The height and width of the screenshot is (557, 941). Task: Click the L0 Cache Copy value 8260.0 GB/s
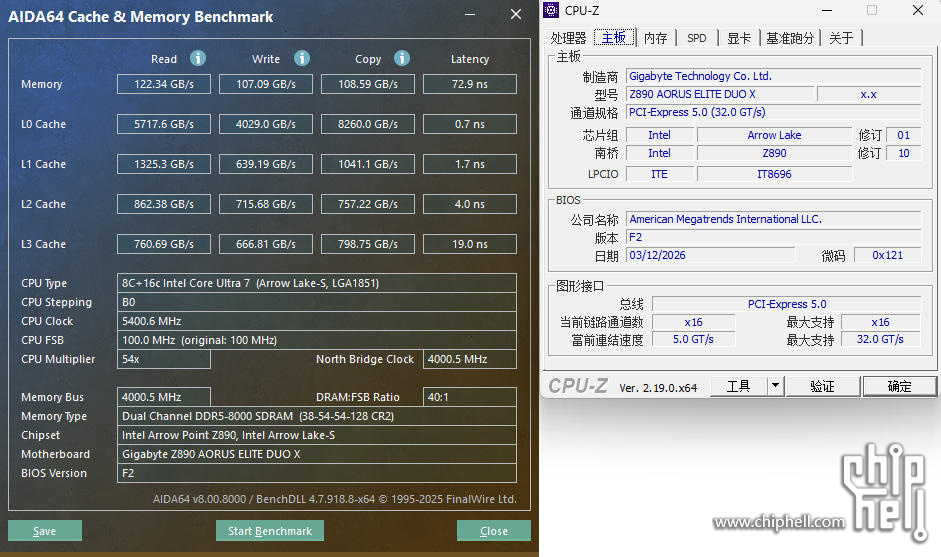point(368,124)
